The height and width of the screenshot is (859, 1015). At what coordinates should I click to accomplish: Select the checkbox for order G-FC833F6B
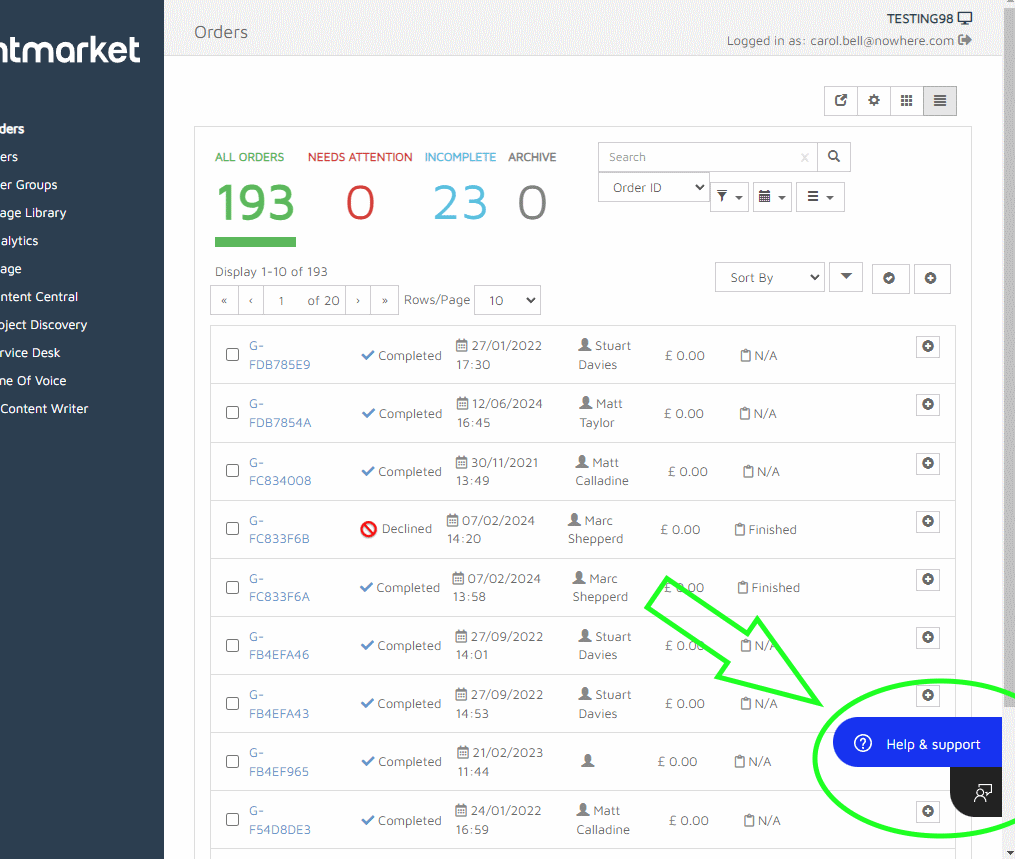coord(232,529)
